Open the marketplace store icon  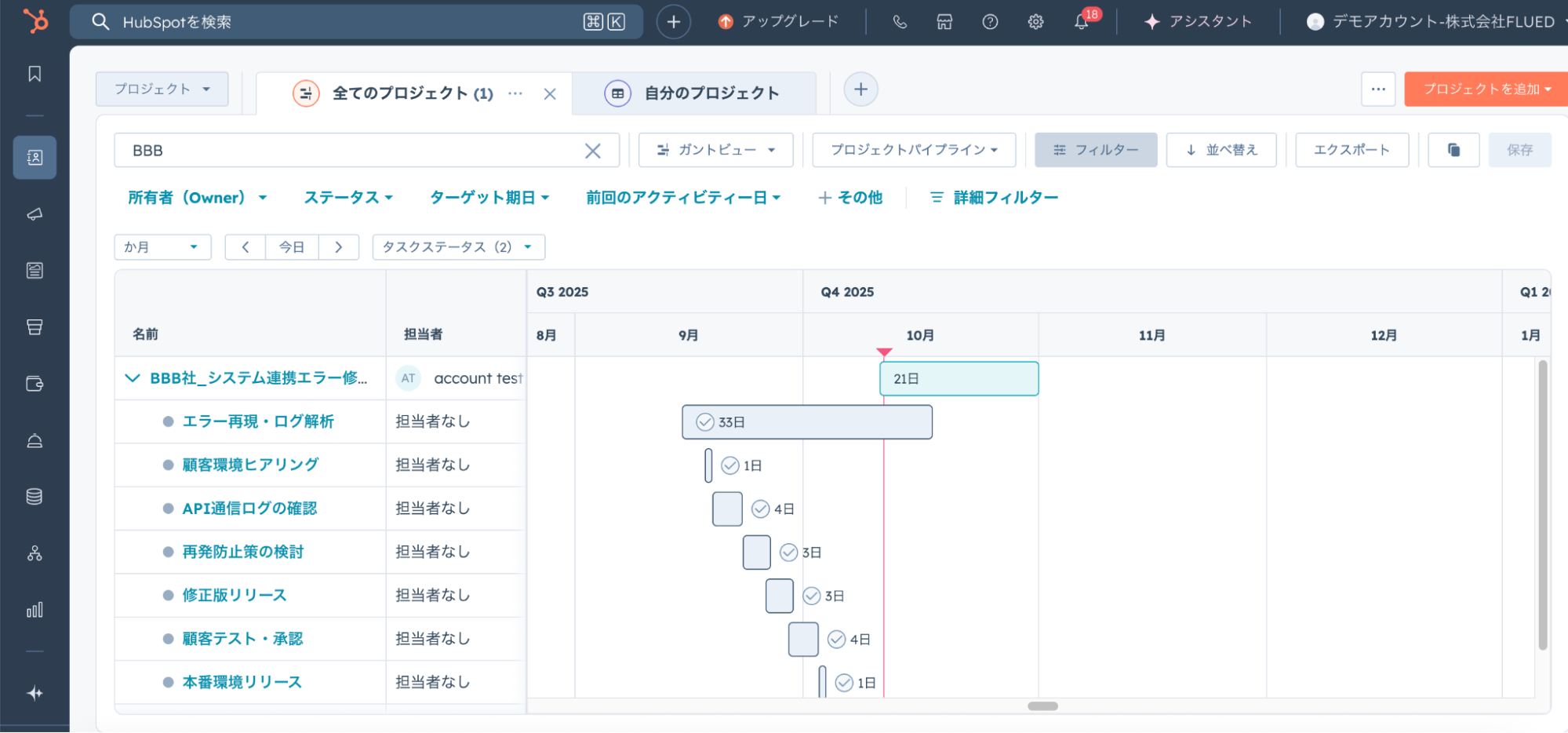point(944,22)
